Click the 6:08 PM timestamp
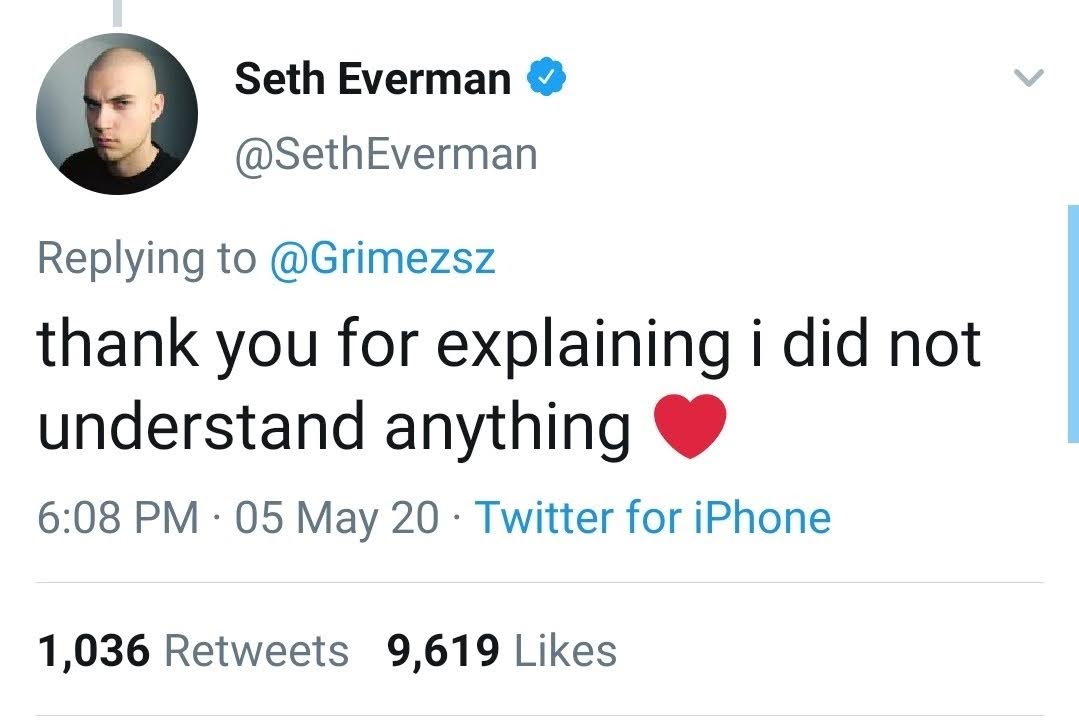The image size is (1079, 723). coord(117,517)
